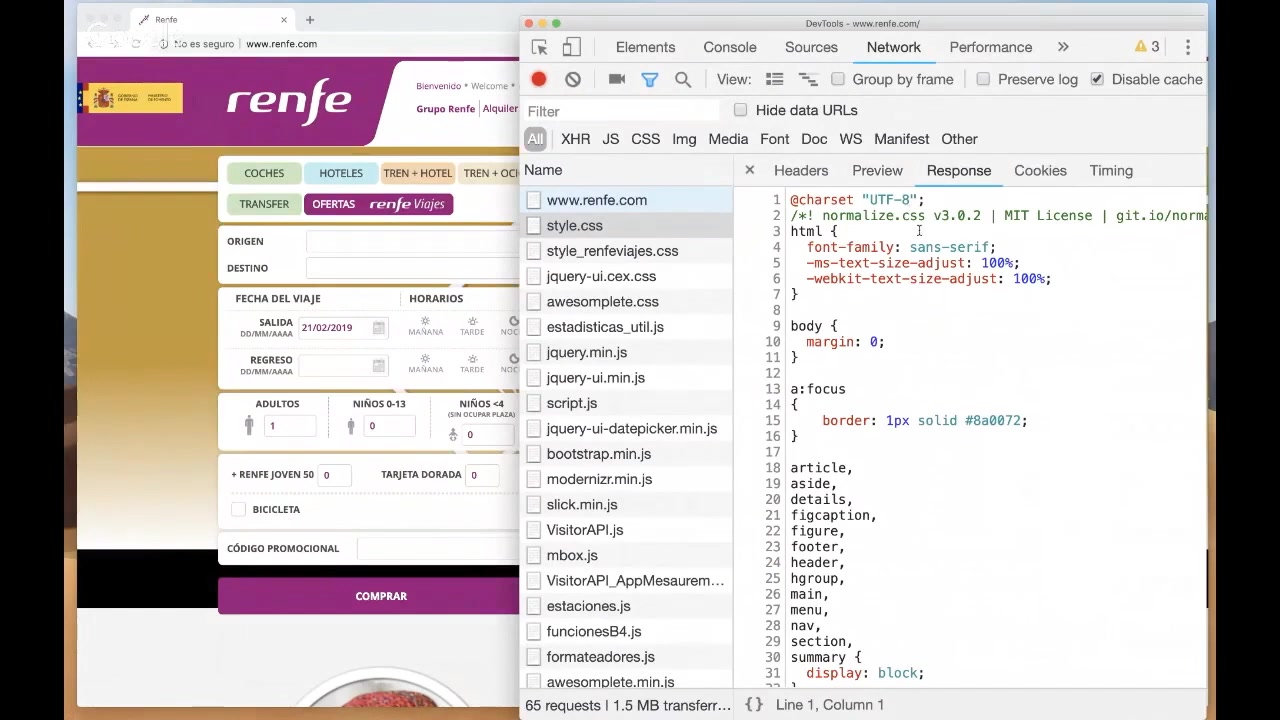Filter requests by JS type
This screenshot has height=720, width=1280.
point(610,139)
